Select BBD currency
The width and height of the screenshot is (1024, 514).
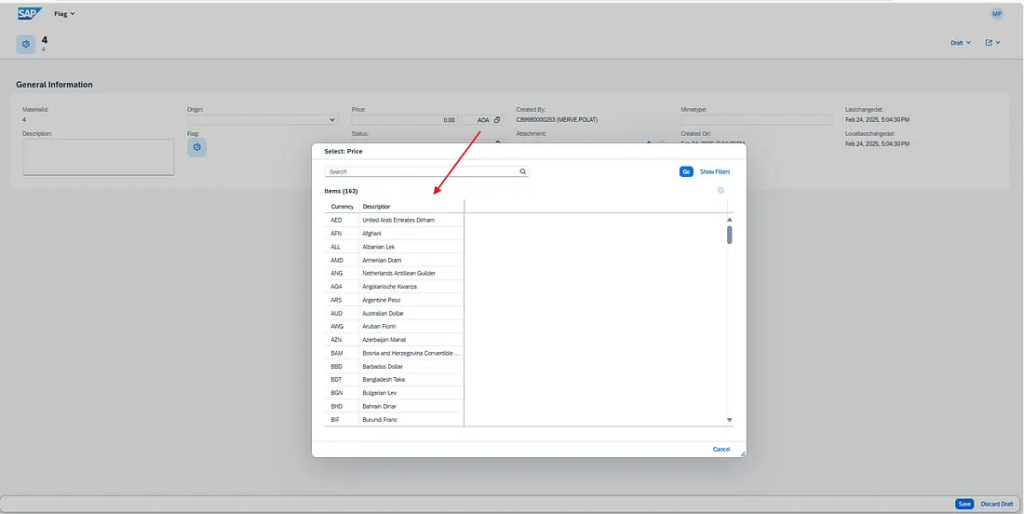click(337, 366)
